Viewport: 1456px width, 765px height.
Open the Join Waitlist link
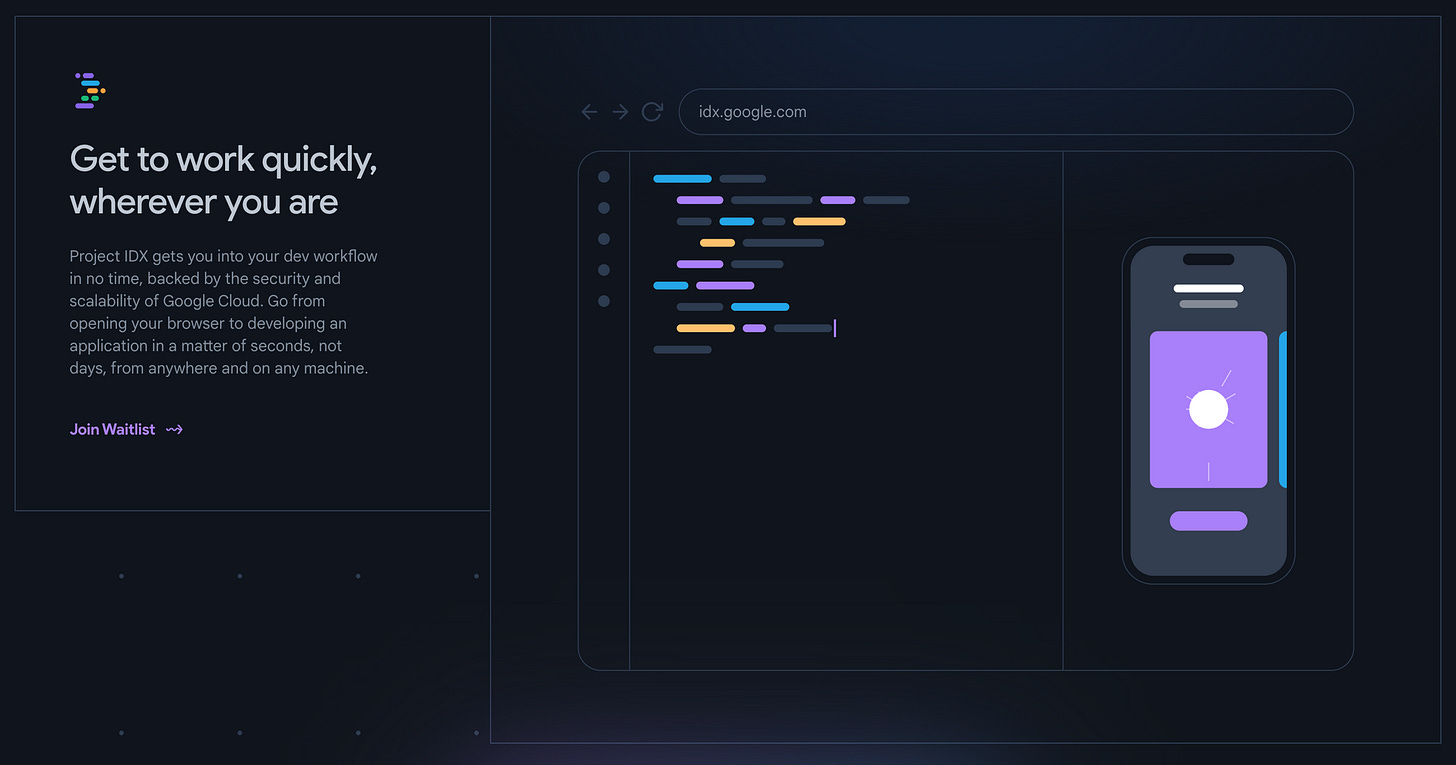click(x=126, y=429)
